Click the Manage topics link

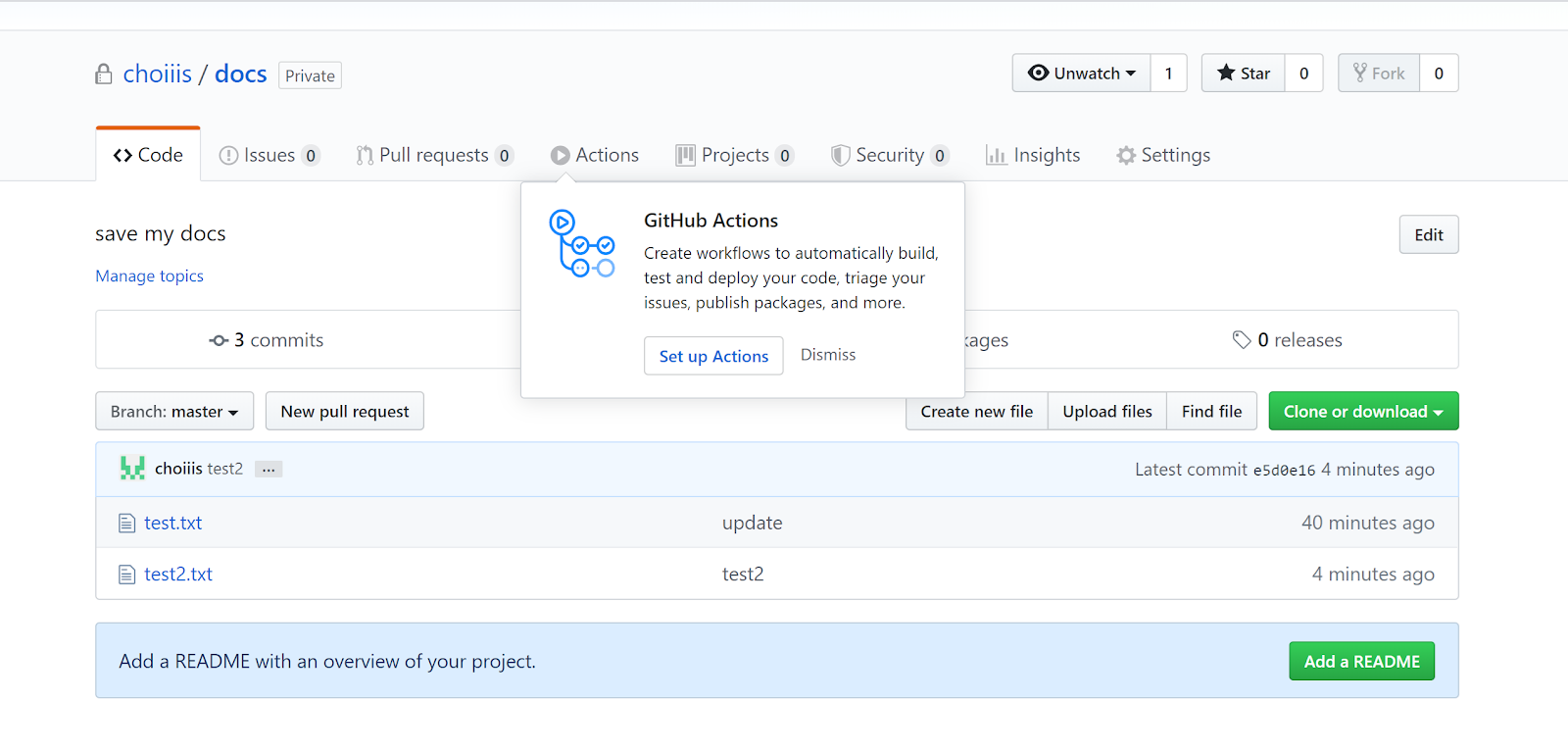click(x=149, y=276)
